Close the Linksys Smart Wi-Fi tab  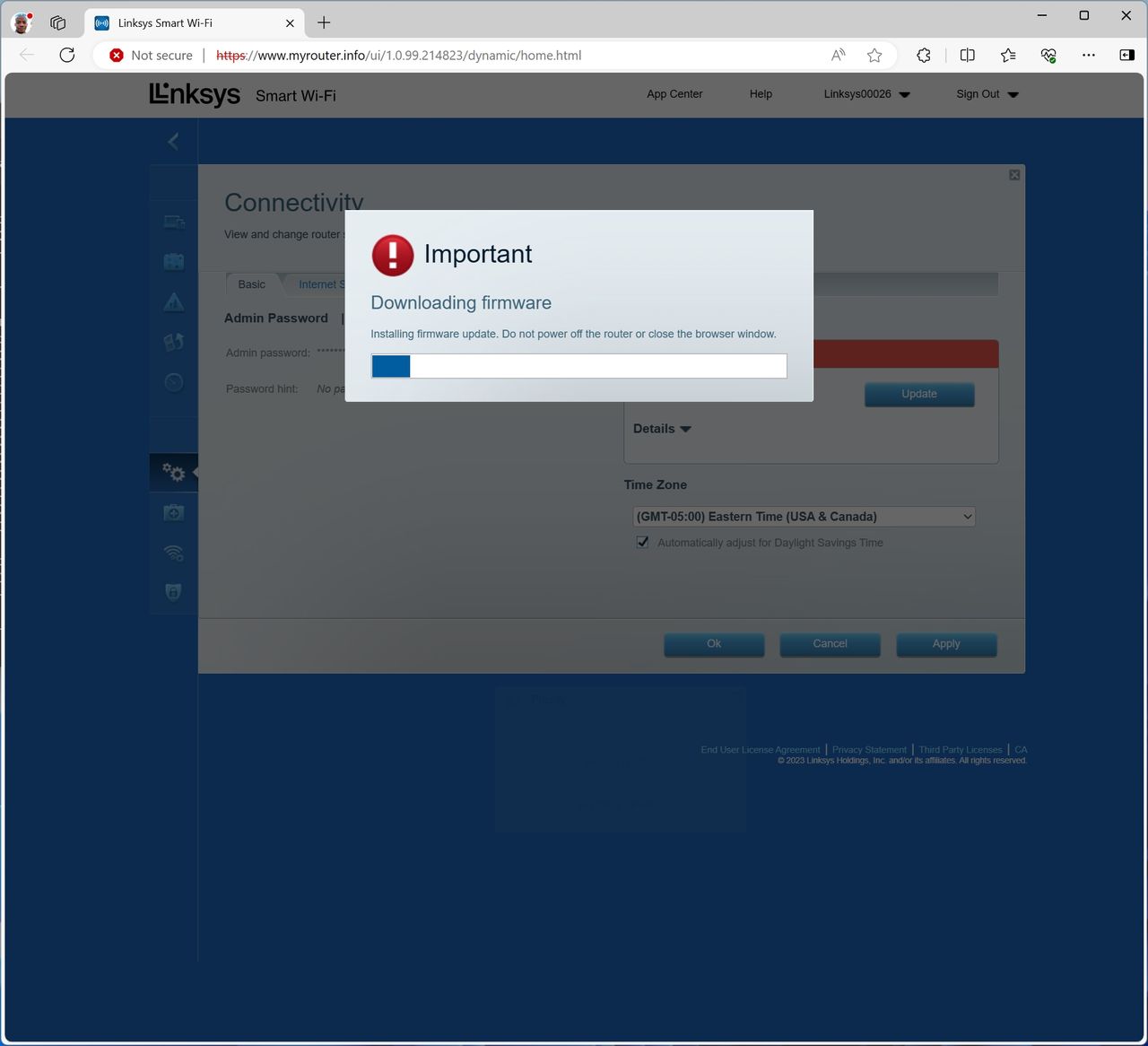[x=290, y=23]
